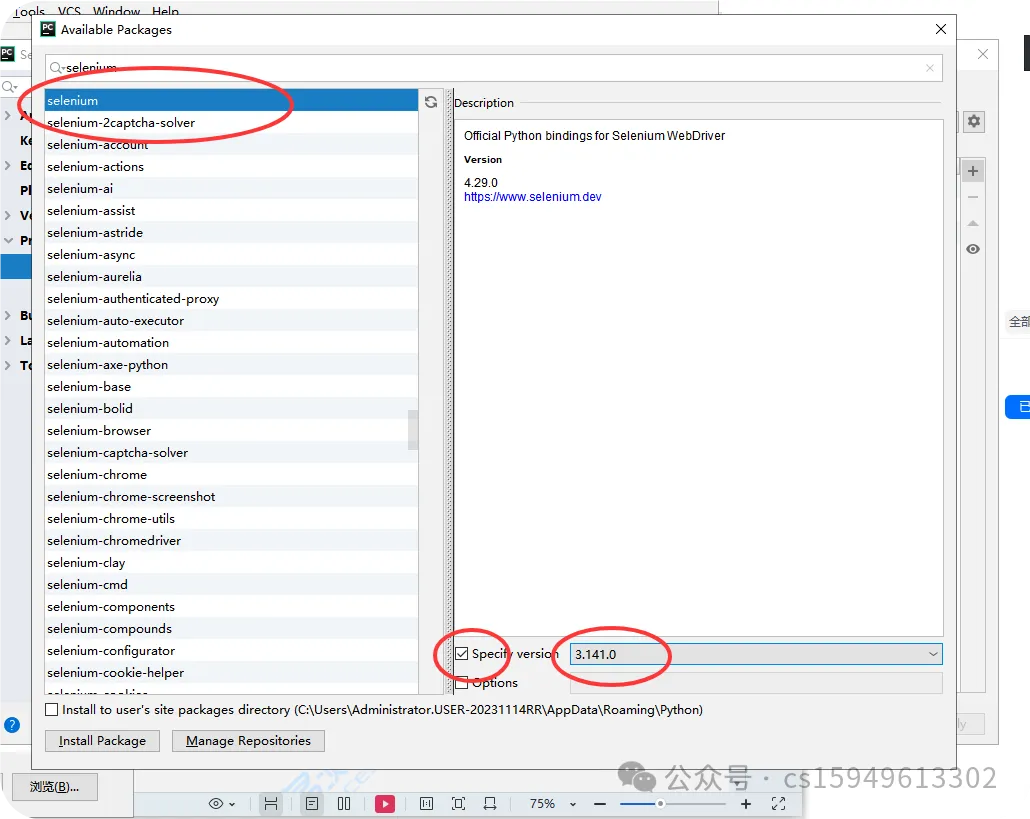Screen dimensions: 1030x819
Task: Select selenium-chrome-screenshot in the list
Action: point(231,497)
